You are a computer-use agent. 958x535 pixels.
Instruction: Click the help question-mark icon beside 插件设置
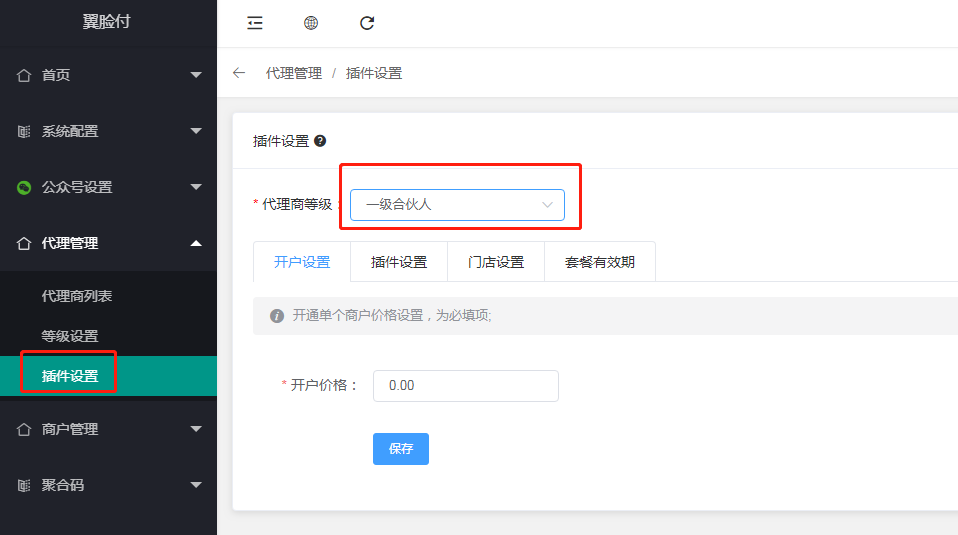coord(320,141)
